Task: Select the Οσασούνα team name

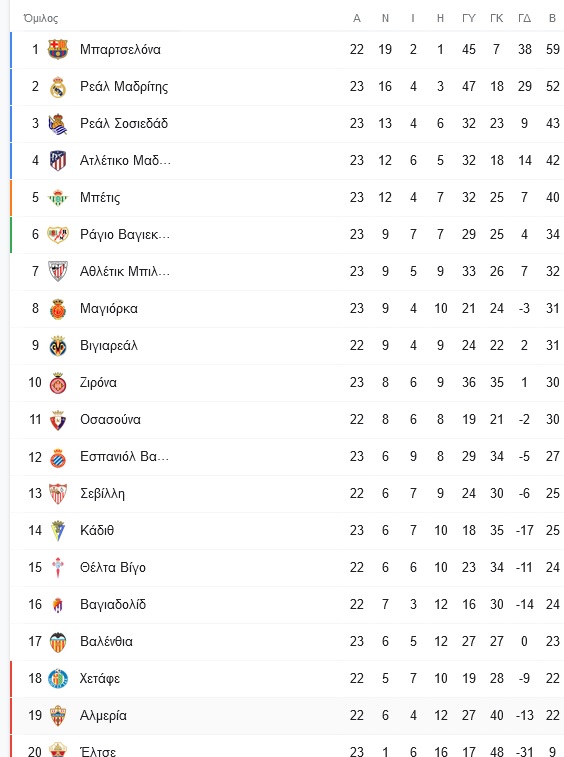Action: (x=110, y=420)
